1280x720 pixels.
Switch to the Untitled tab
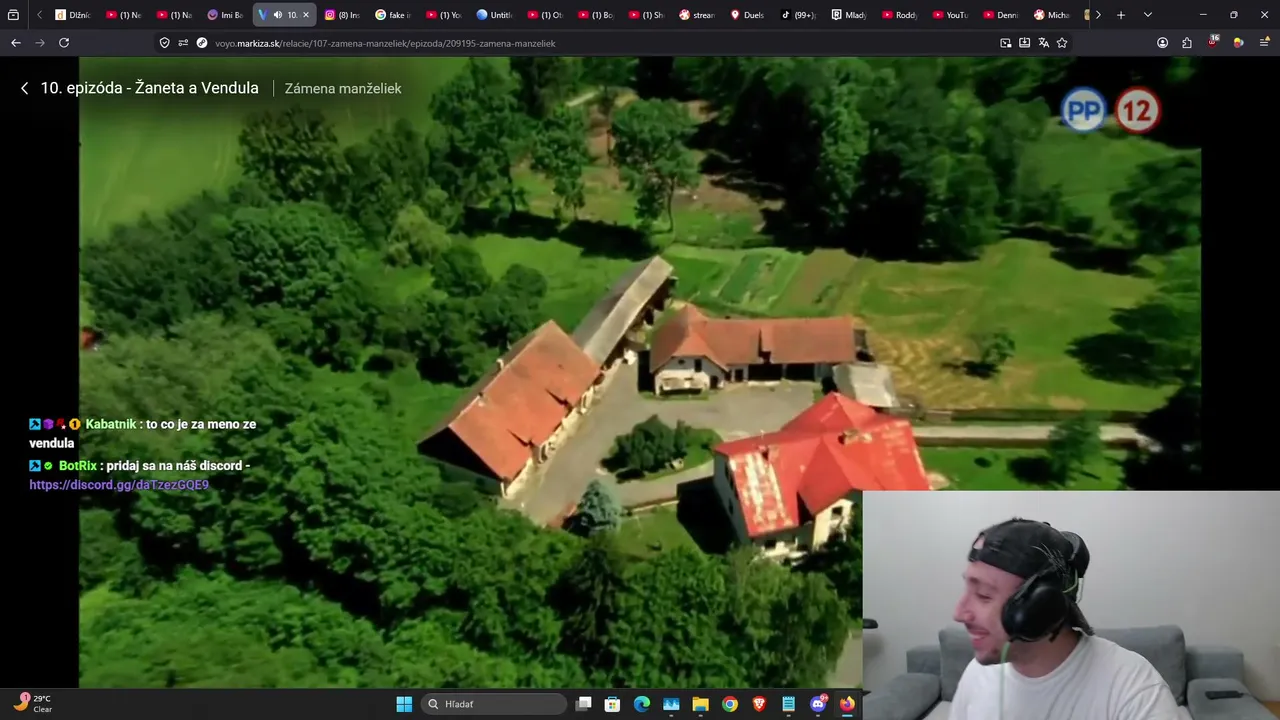[495, 15]
